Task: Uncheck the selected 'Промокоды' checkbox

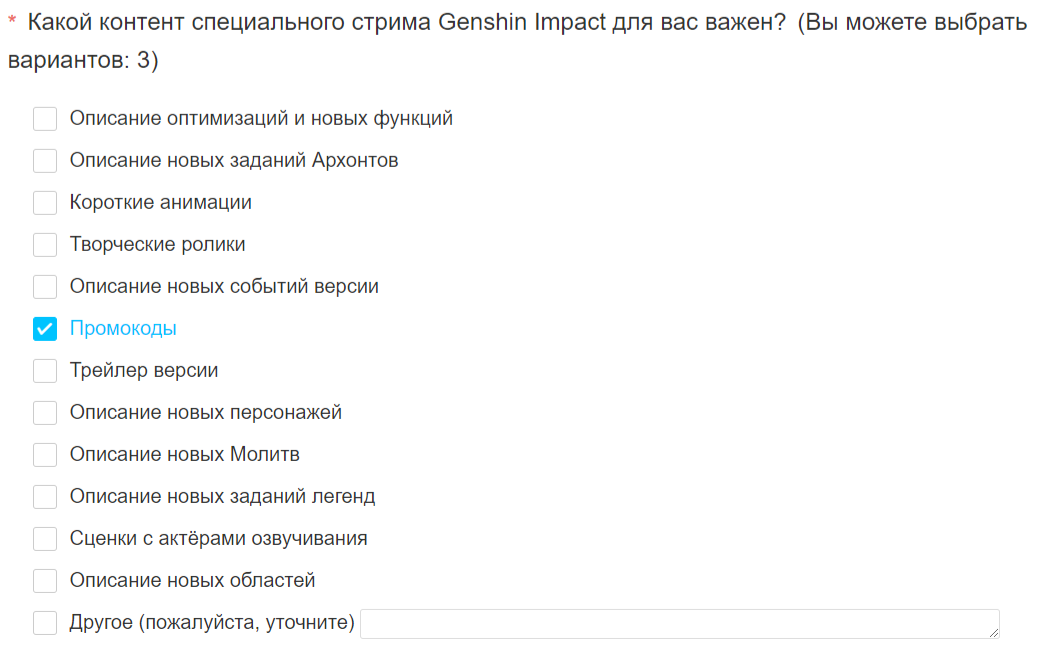Action: [45, 329]
